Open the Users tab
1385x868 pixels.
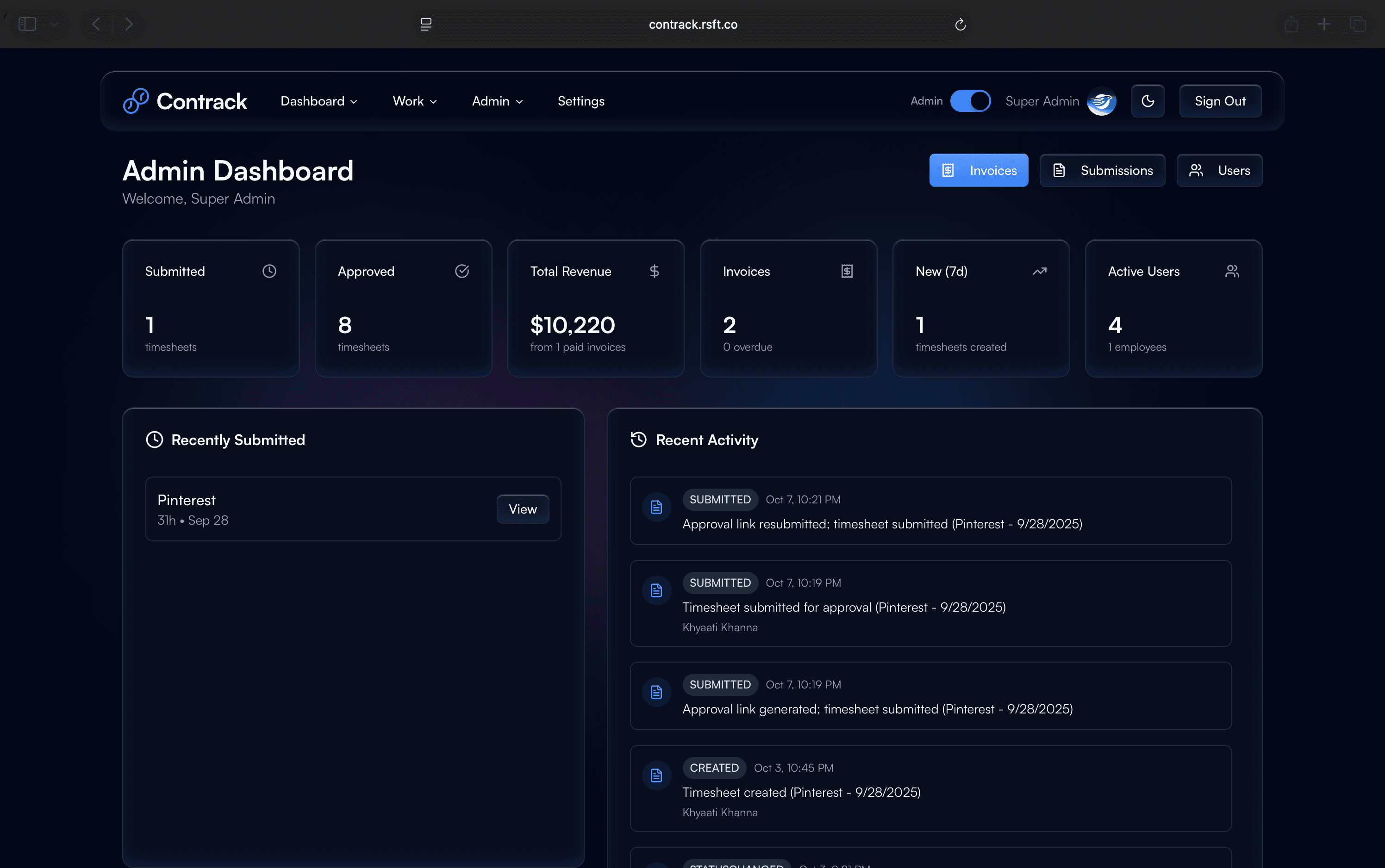coord(1219,170)
